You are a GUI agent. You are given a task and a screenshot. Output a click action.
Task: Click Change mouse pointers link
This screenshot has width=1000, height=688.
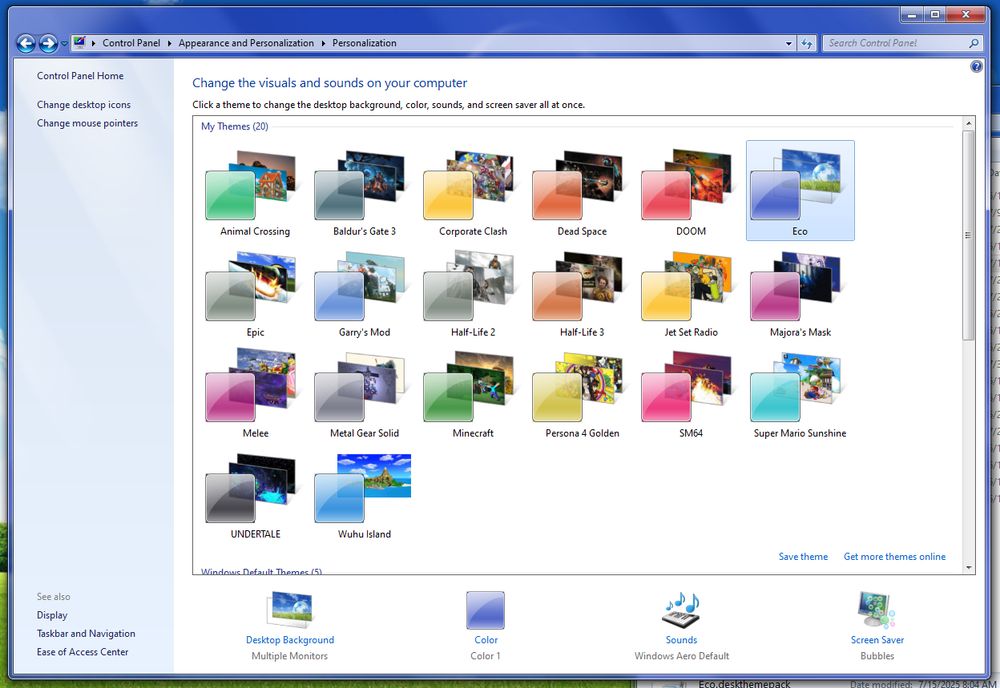[x=87, y=123]
